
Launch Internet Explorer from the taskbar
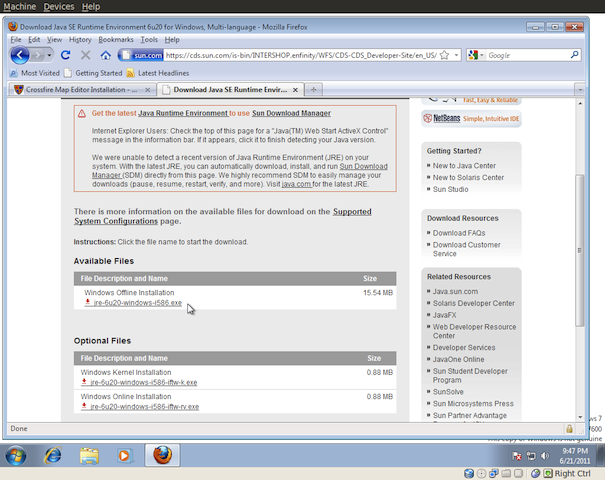coord(53,456)
